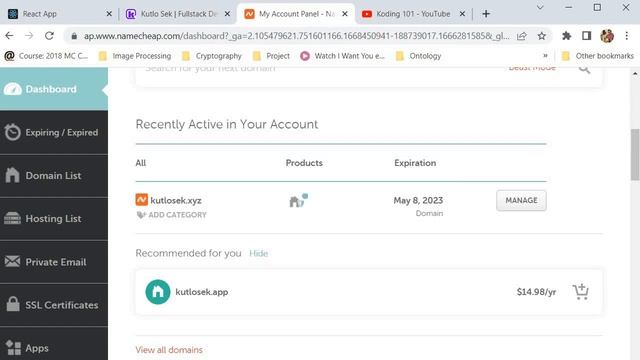Open the Extensions puzzle icon

[567, 36]
